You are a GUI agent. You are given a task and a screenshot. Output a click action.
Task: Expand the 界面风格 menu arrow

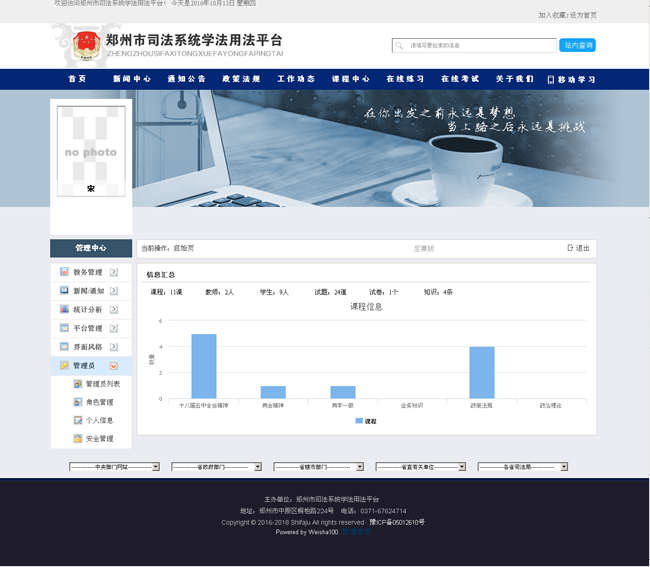[x=114, y=347]
